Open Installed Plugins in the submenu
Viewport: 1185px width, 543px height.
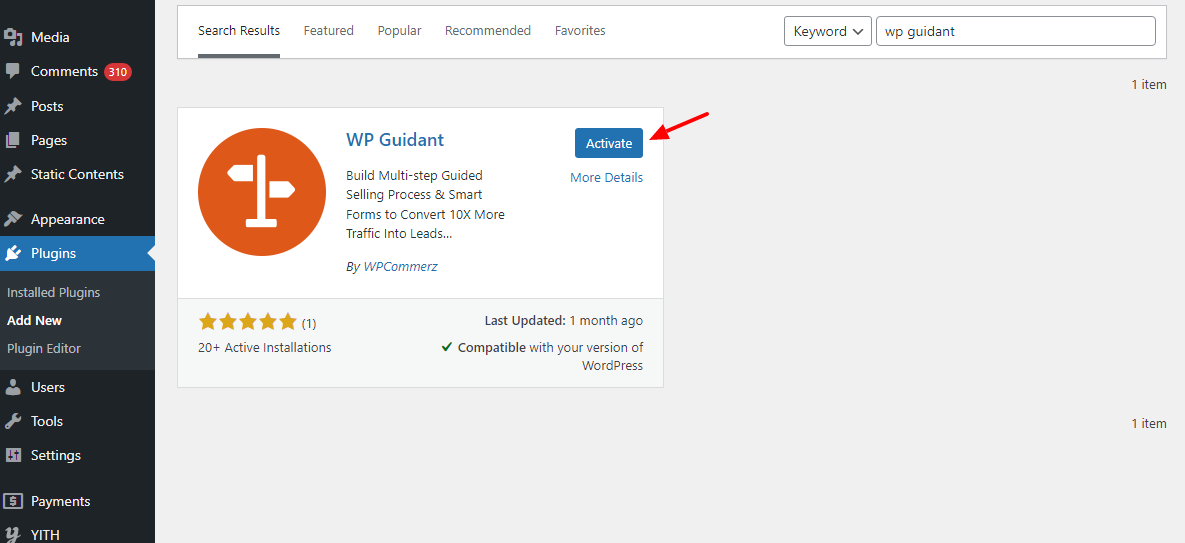53,292
